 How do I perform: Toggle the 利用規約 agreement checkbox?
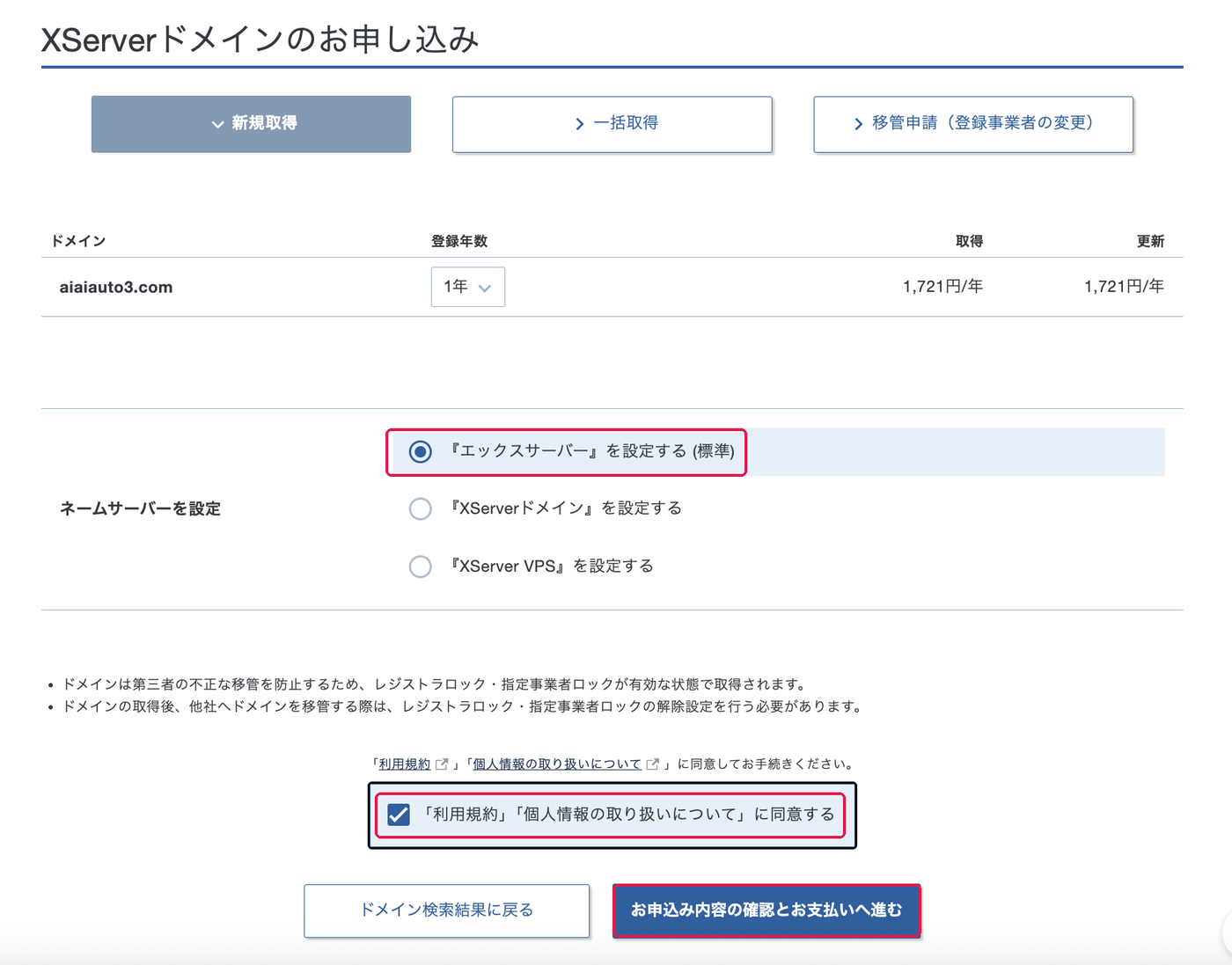[399, 815]
